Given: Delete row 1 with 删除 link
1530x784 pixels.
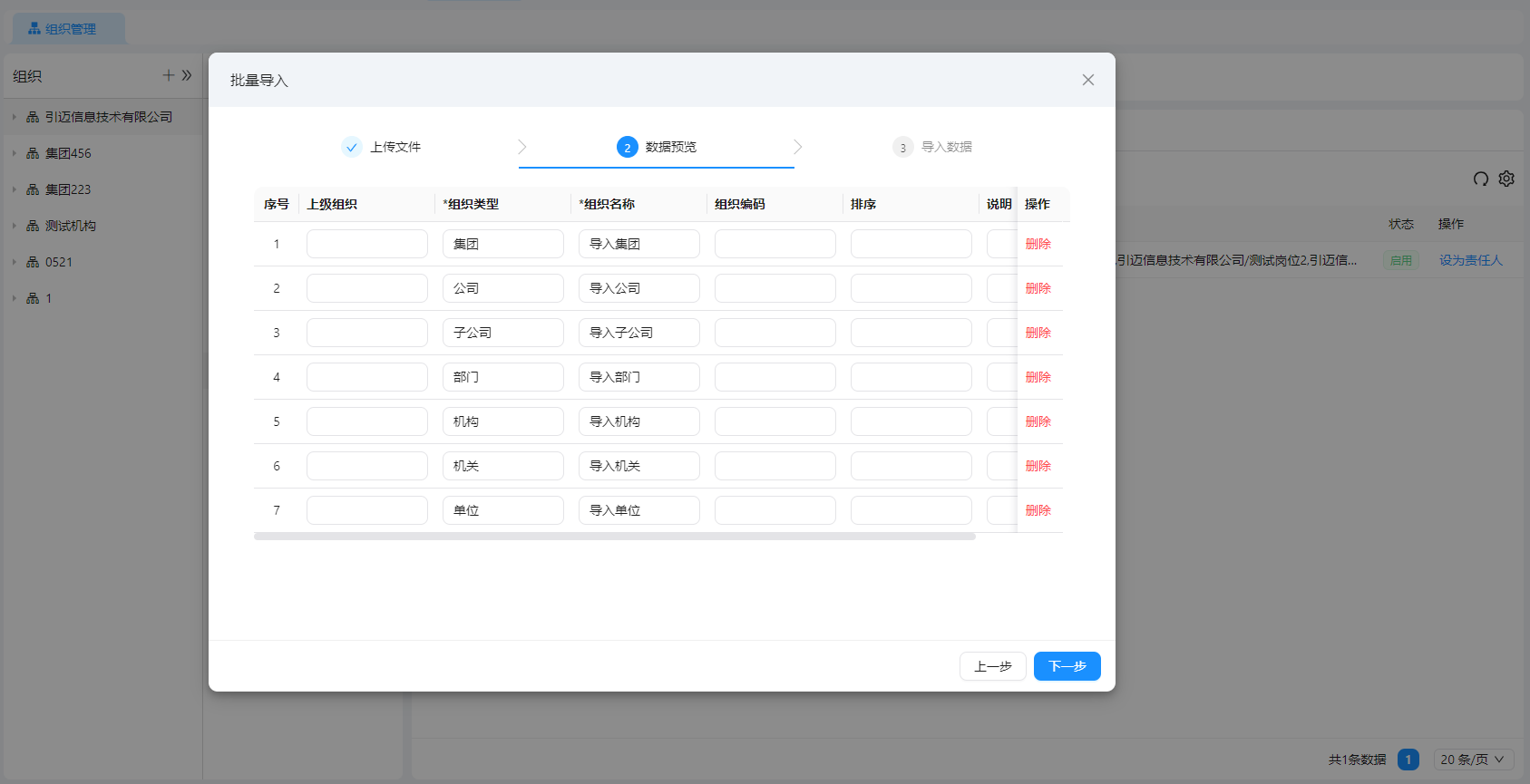Looking at the screenshot, I should (x=1038, y=244).
